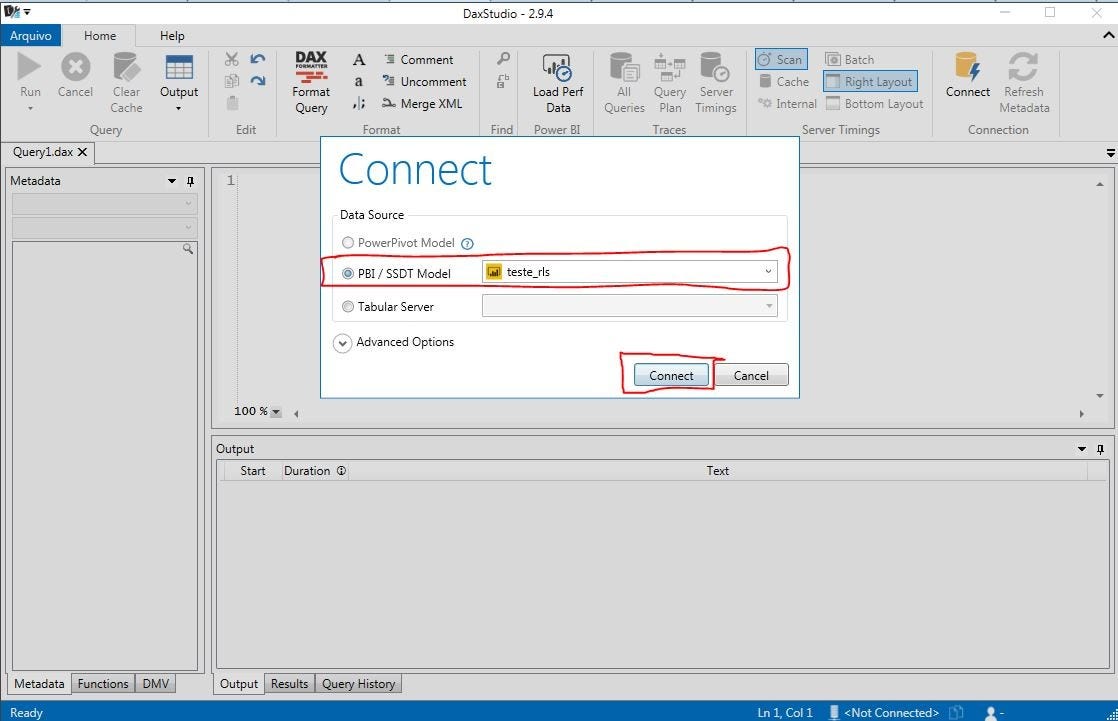Click the Find magnifier icon

pos(503,59)
